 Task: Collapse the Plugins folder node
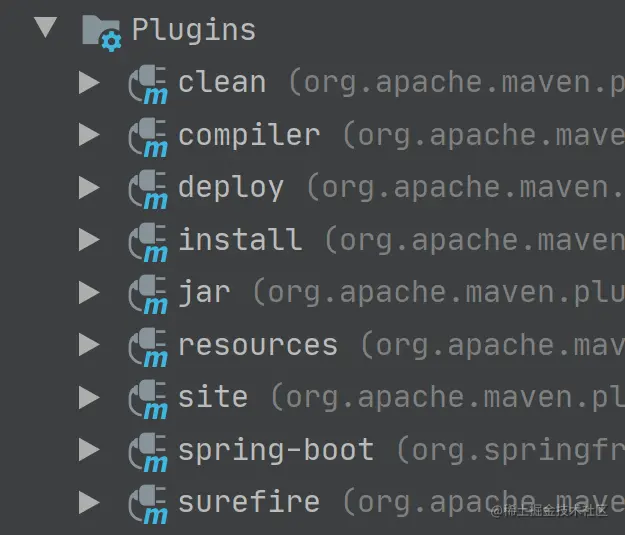click(45, 27)
